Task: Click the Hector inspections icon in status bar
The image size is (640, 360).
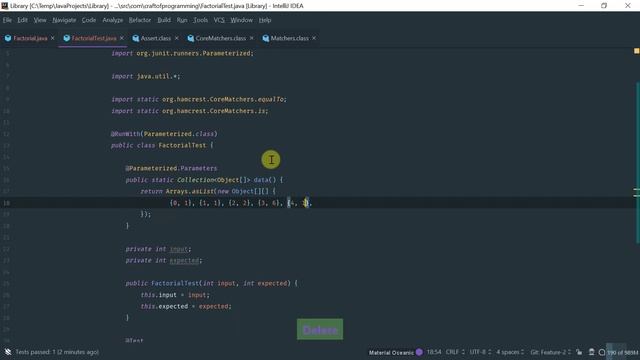Action: pos(591,352)
